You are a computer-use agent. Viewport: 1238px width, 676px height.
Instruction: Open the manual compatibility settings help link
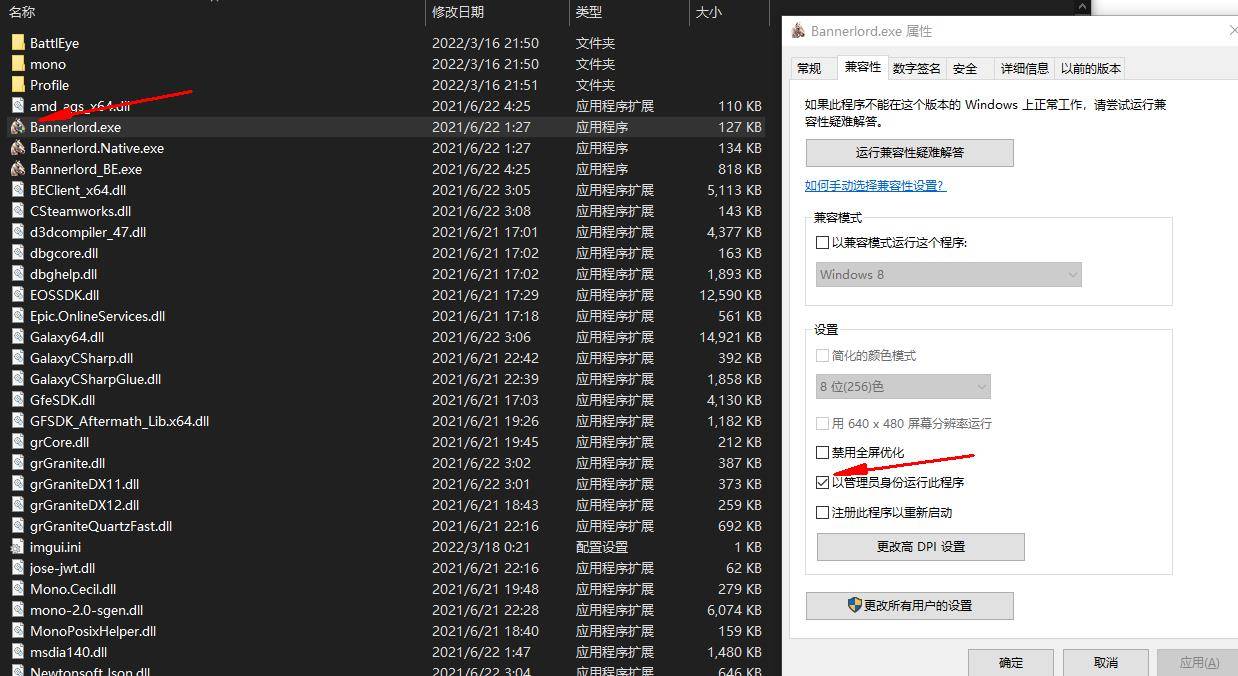point(875,186)
